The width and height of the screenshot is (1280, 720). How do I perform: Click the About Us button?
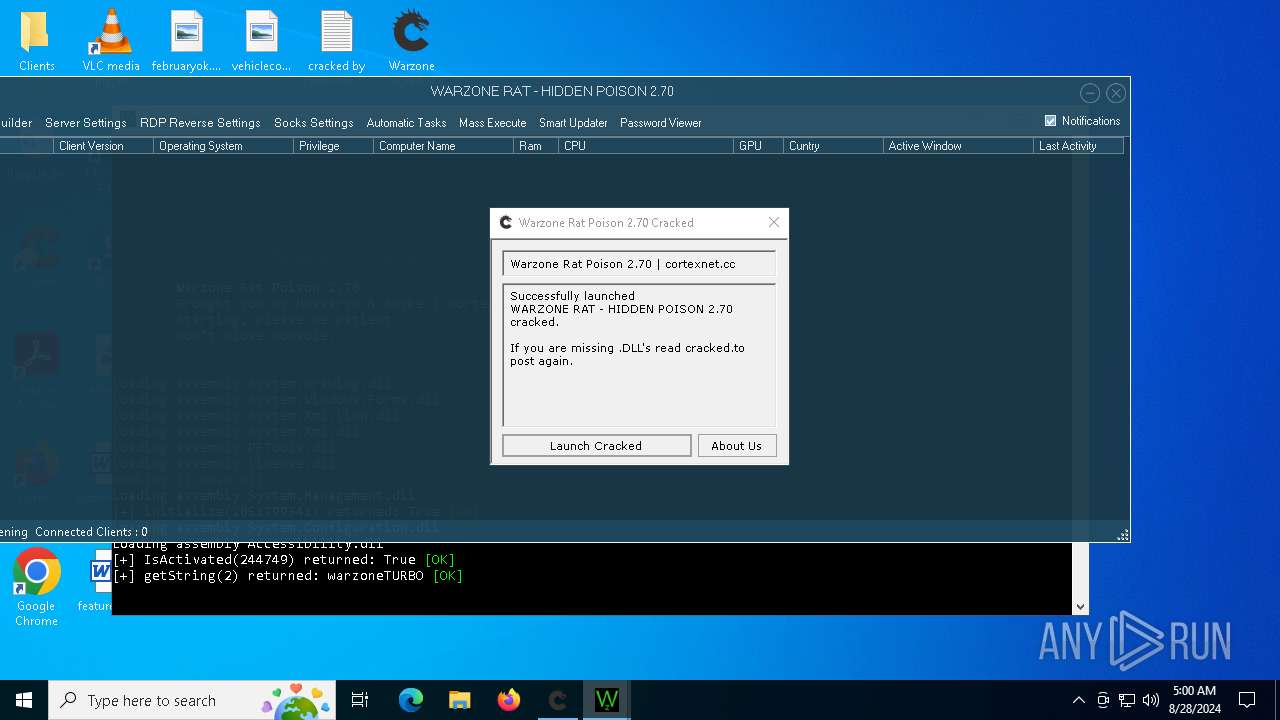point(736,446)
